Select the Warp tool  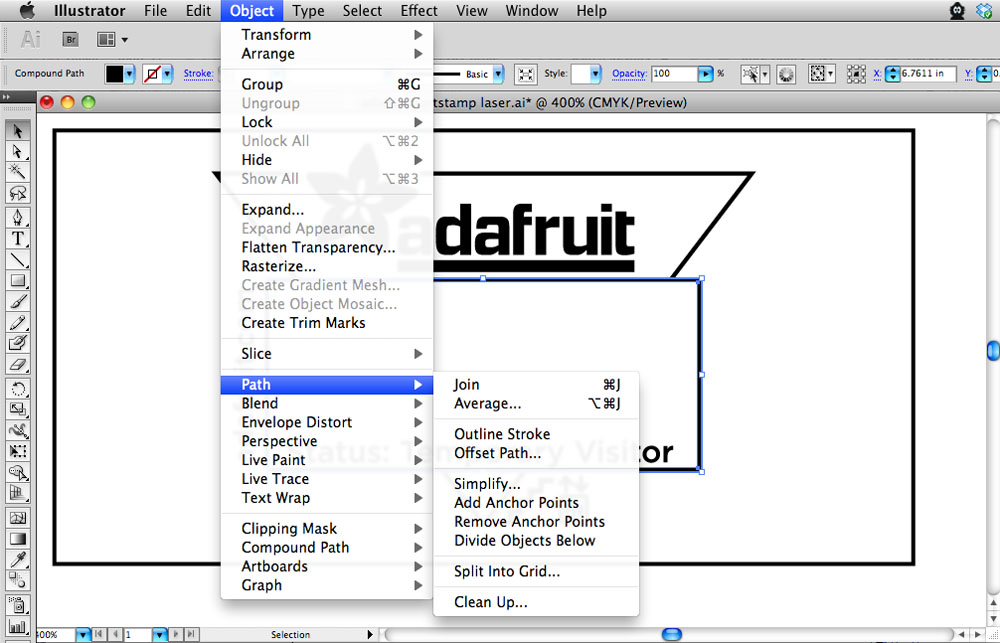pos(18,431)
